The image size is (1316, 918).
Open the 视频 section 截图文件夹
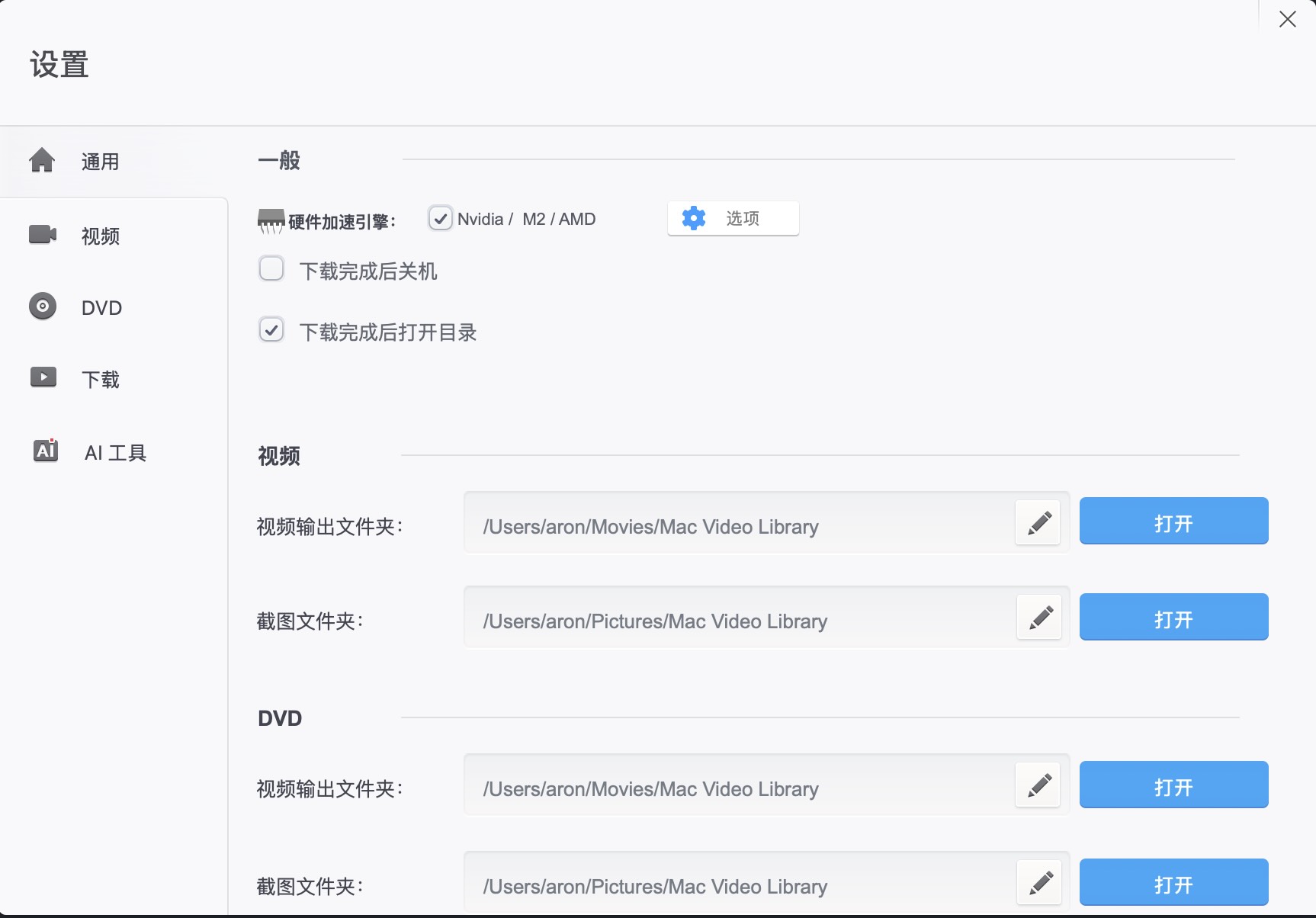tap(1174, 617)
